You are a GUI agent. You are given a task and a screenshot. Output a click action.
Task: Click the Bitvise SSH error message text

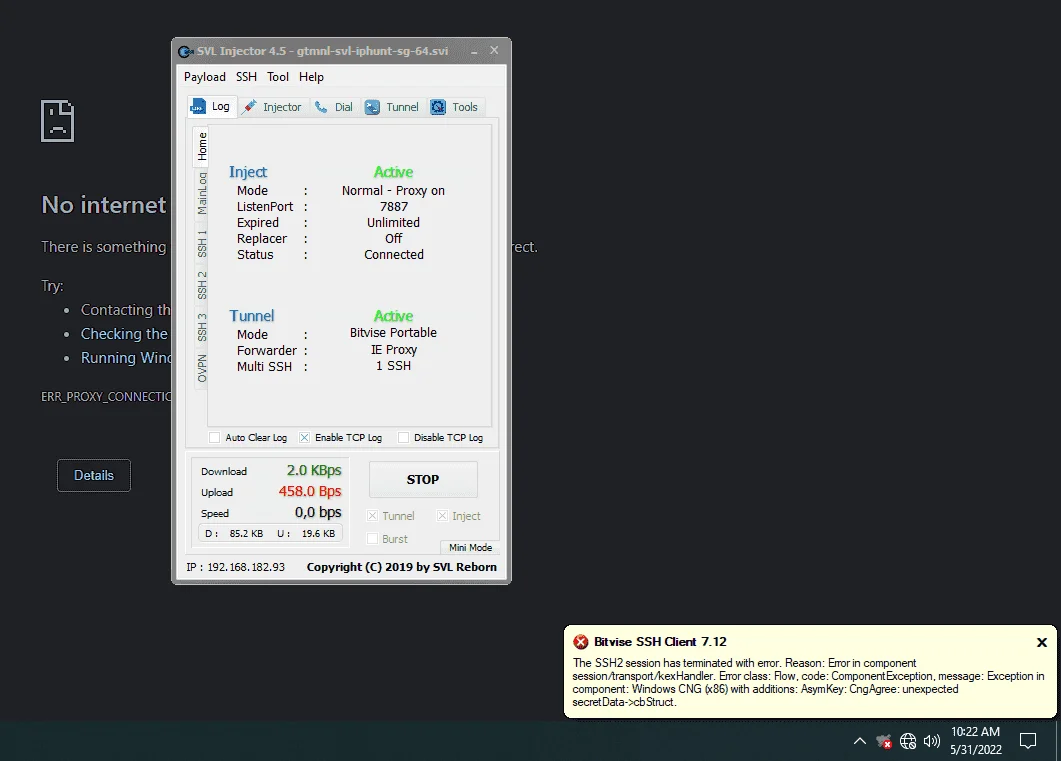point(808,683)
